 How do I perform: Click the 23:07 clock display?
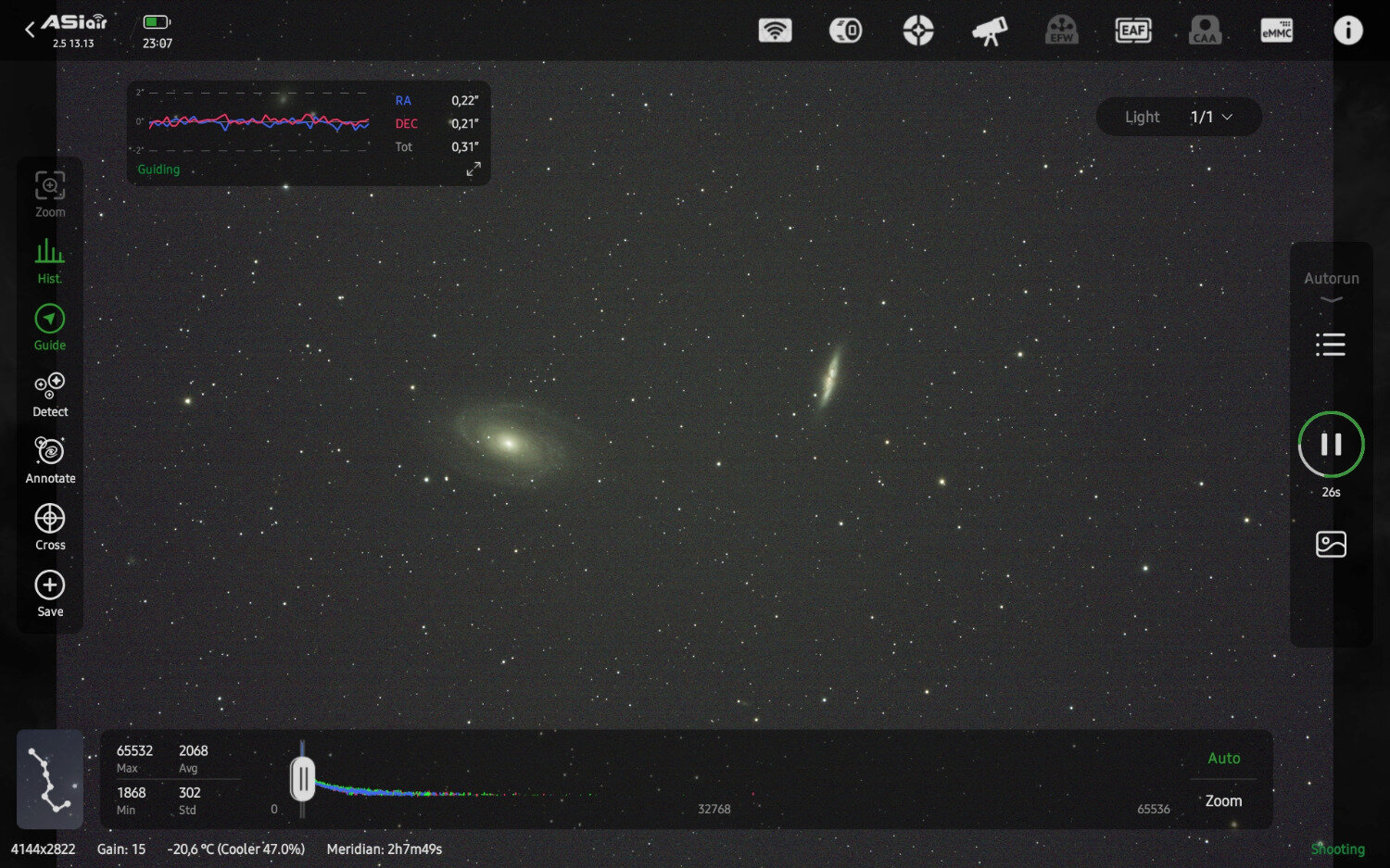tap(158, 43)
